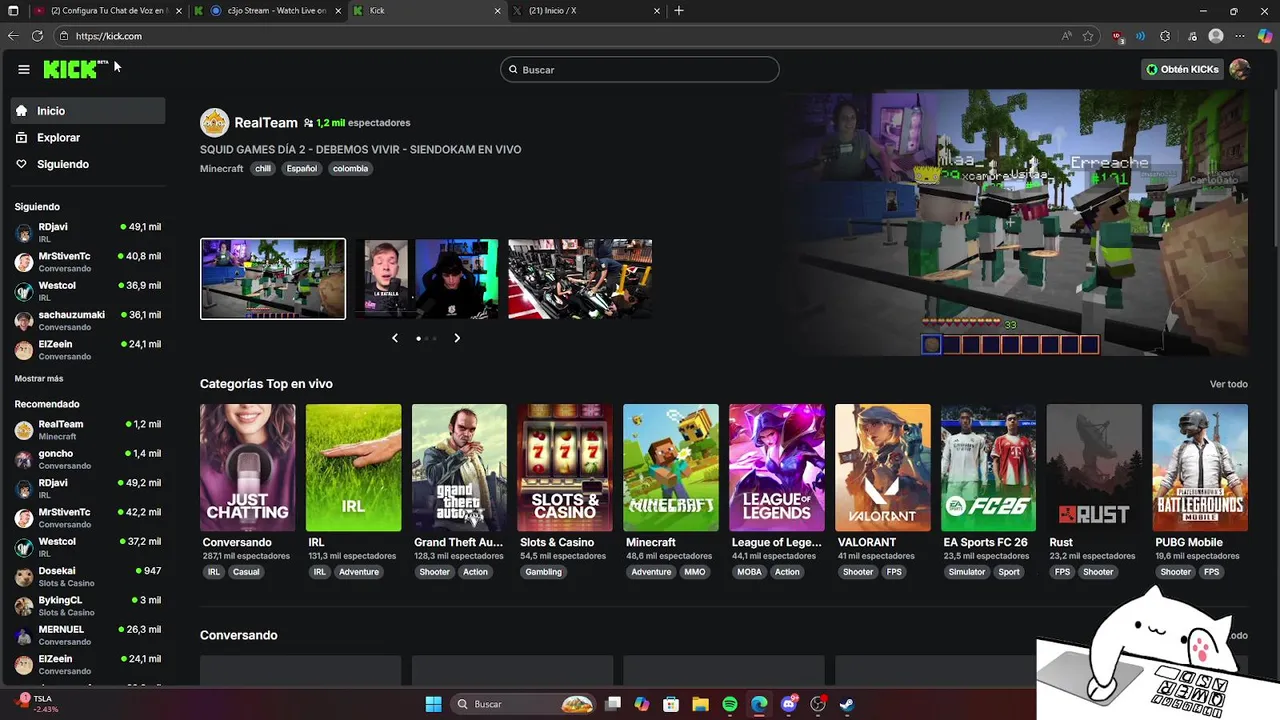The image size is (1280, 720).
Task: Click the Kick search field Buscar
Action: (x=640, y=69)
